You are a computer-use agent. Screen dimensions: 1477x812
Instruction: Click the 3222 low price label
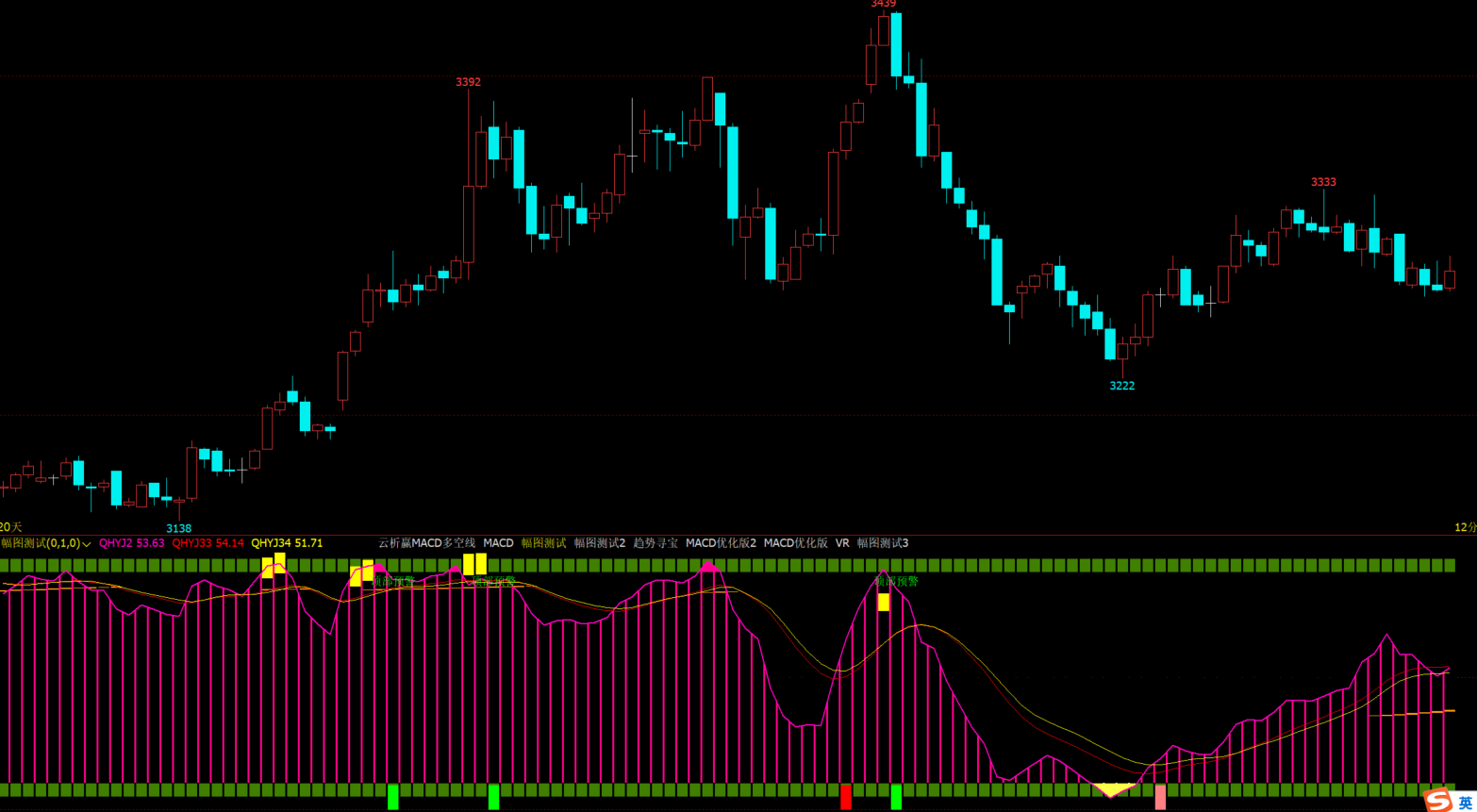pos(1121,386)
